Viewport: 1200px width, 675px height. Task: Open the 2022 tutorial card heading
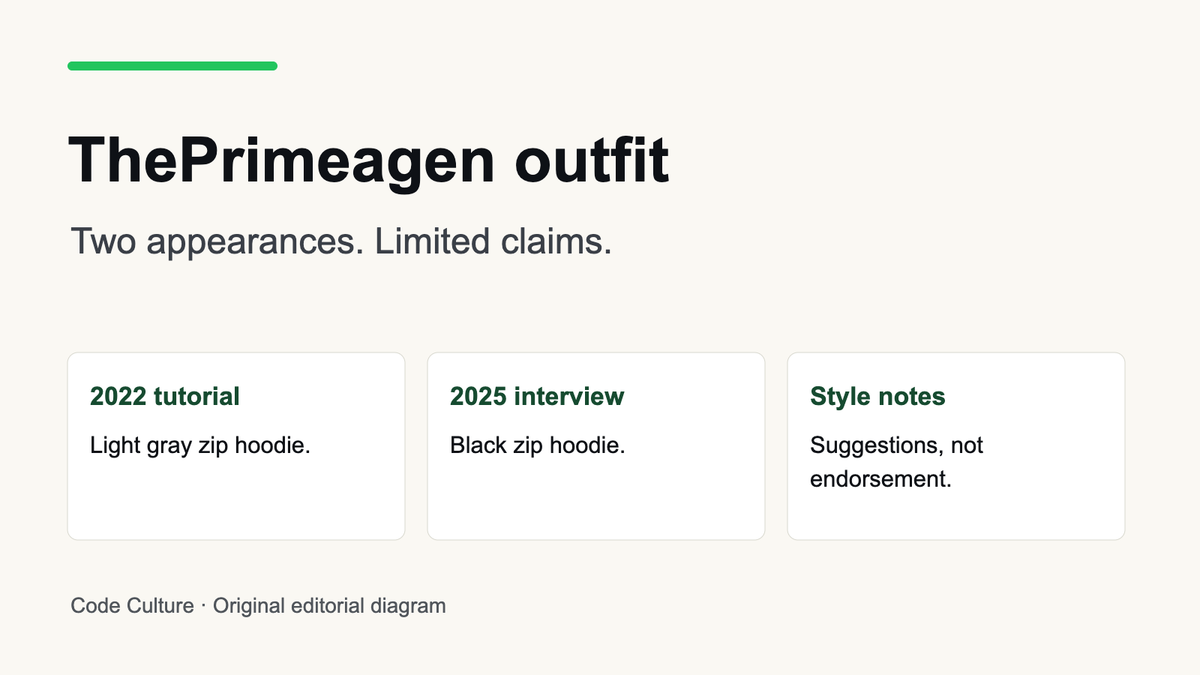pos(165,396)
